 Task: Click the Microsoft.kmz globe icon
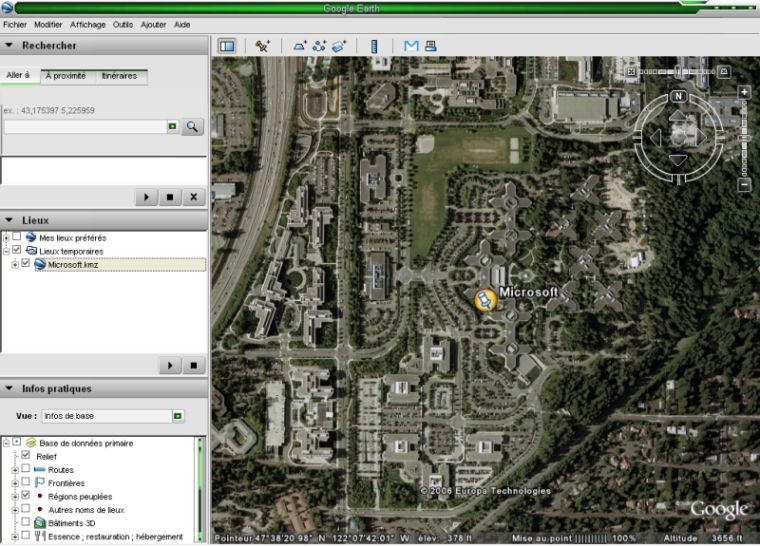(40, 264)
